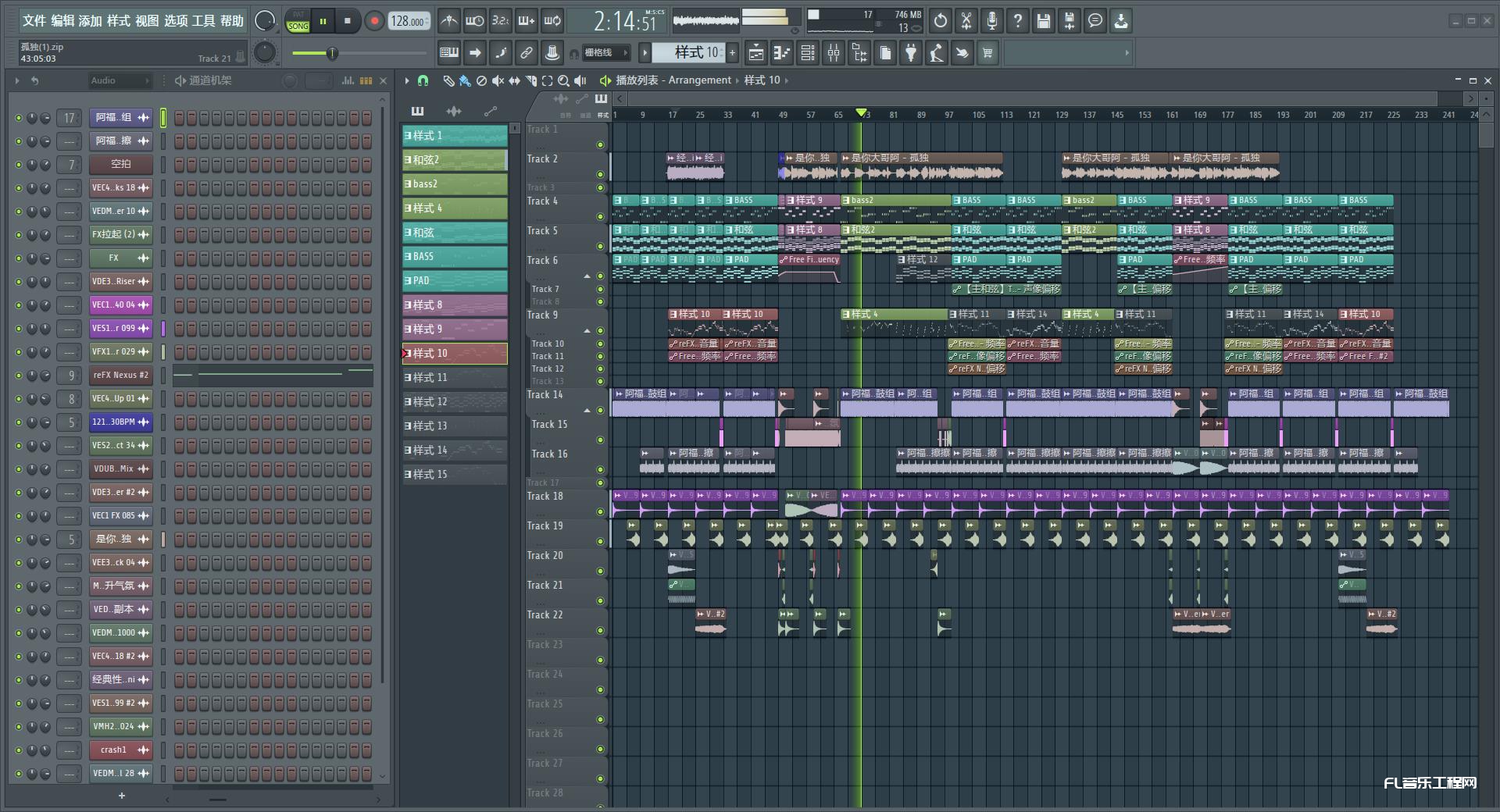
Task: Arm recording with the record button
Action: pyautogui.click(x=374, y=21)
